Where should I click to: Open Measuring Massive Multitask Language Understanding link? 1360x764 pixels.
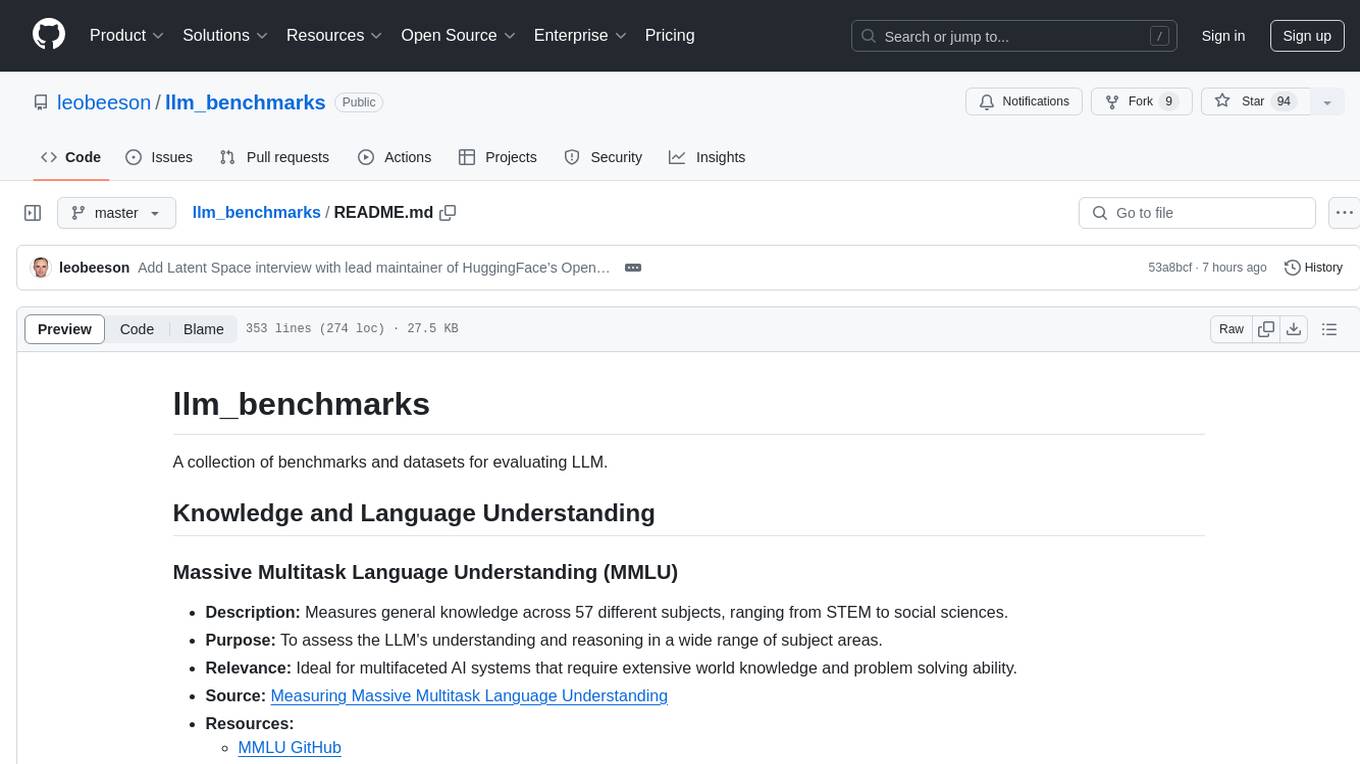click(x=469, y=695)
